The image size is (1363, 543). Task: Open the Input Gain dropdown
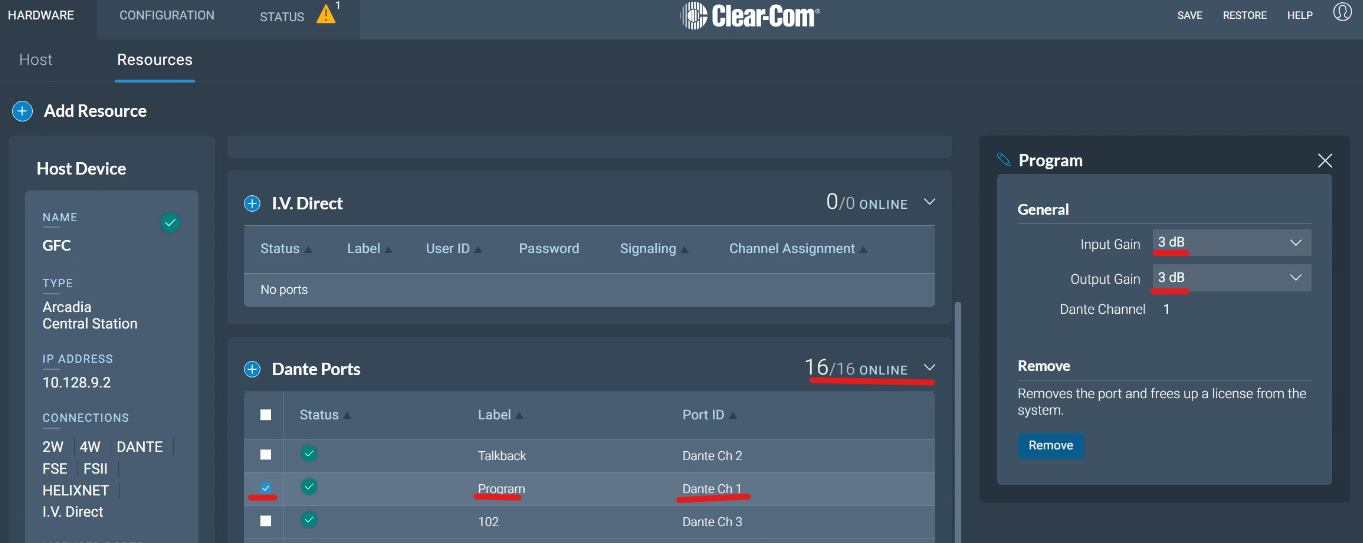pos(1231,243)
